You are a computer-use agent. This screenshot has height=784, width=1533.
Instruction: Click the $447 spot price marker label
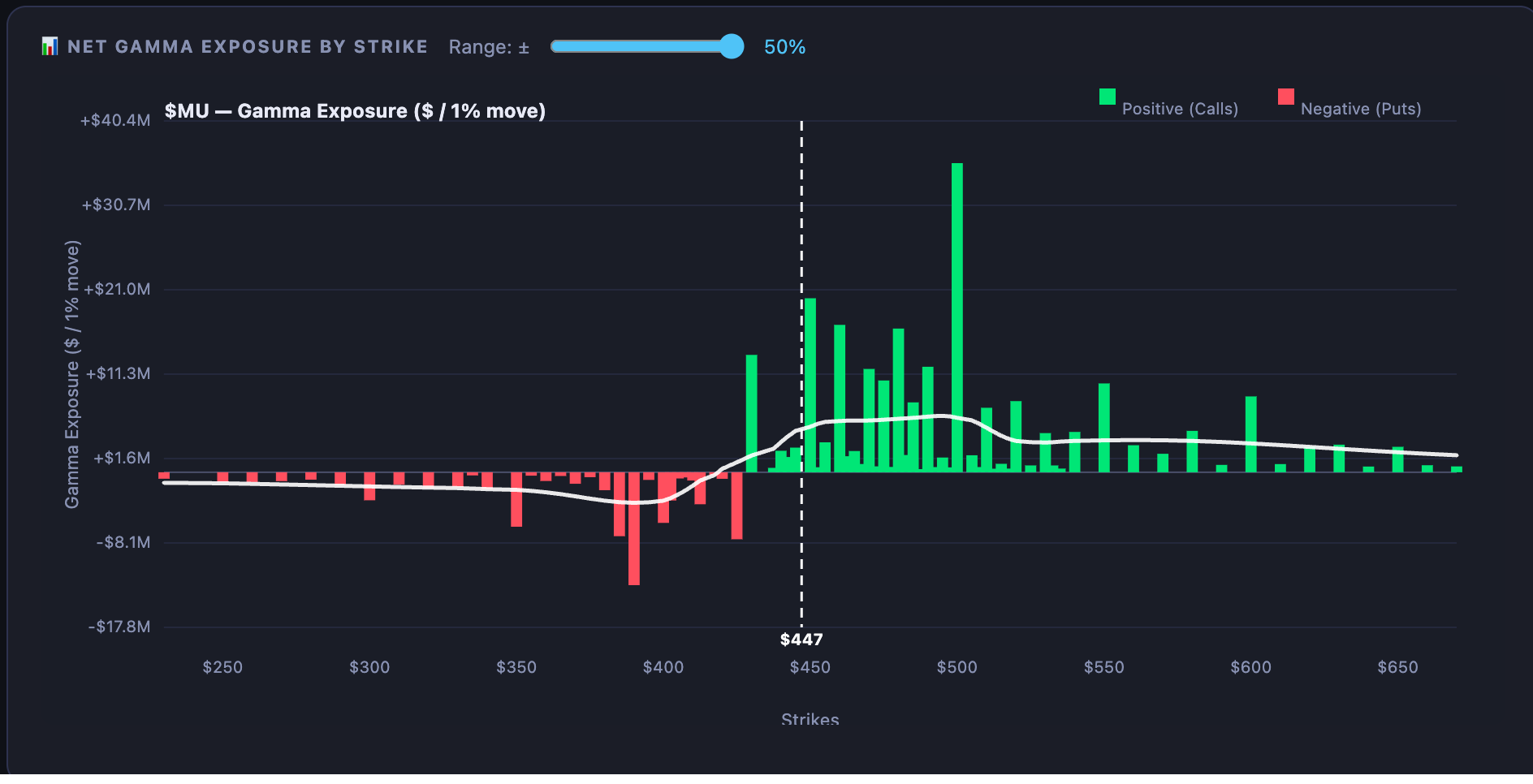[801, 640]
